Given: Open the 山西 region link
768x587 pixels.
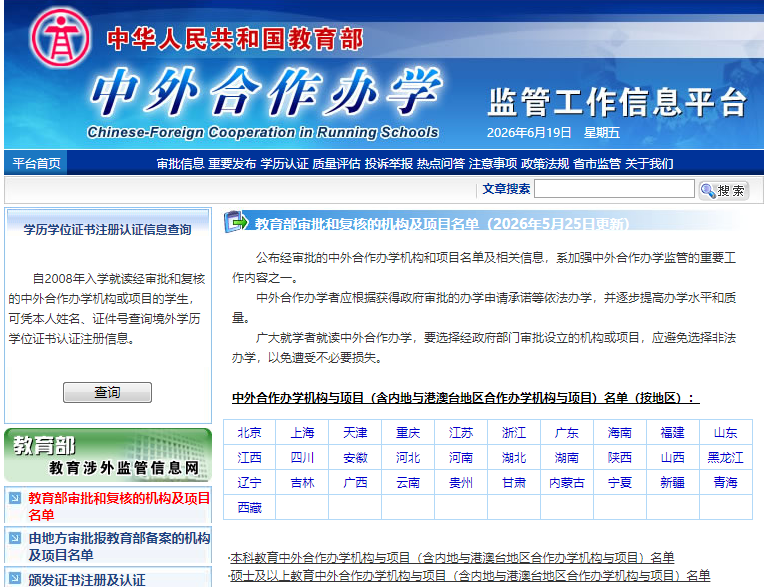Looking at the screenshot, I should (x=672, y=458).
